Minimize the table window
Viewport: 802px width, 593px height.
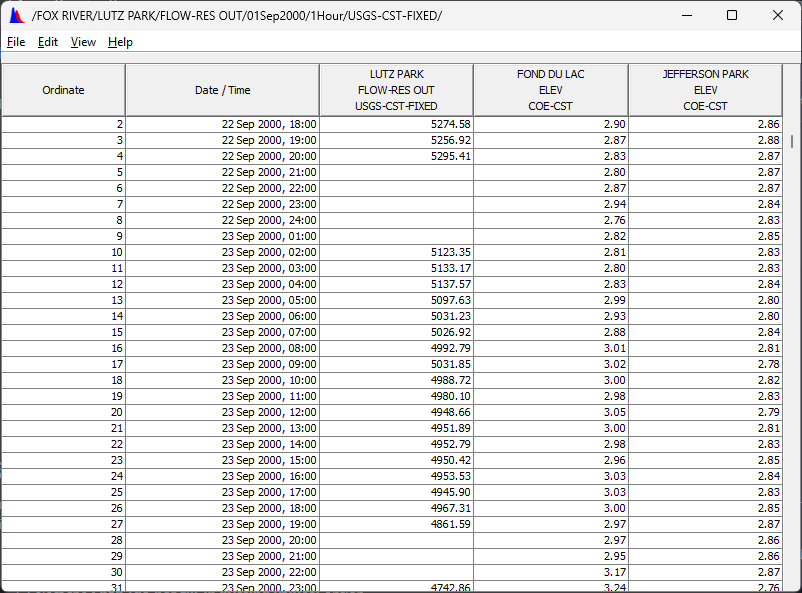pos(687,15)
